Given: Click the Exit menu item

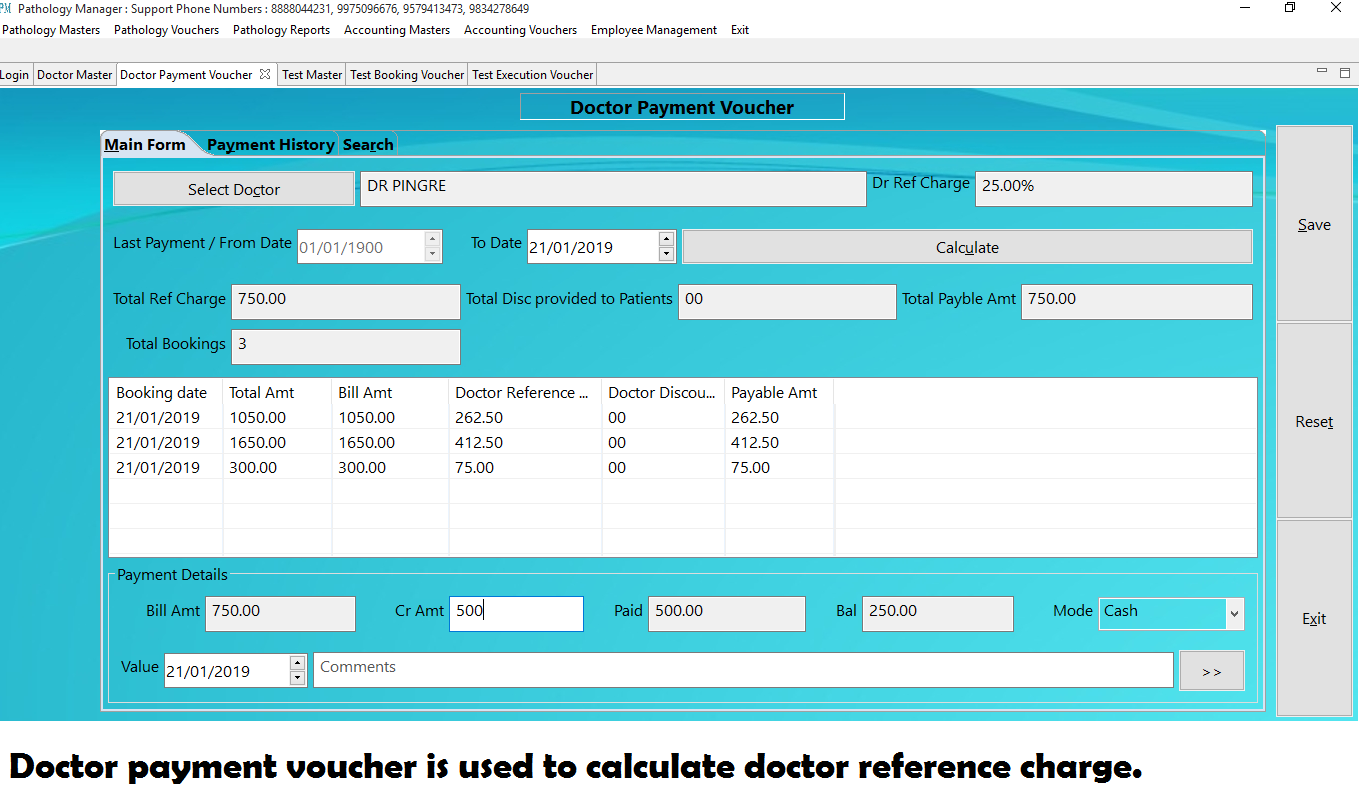Looking at the screenshot, I should (x=739, y=30).
